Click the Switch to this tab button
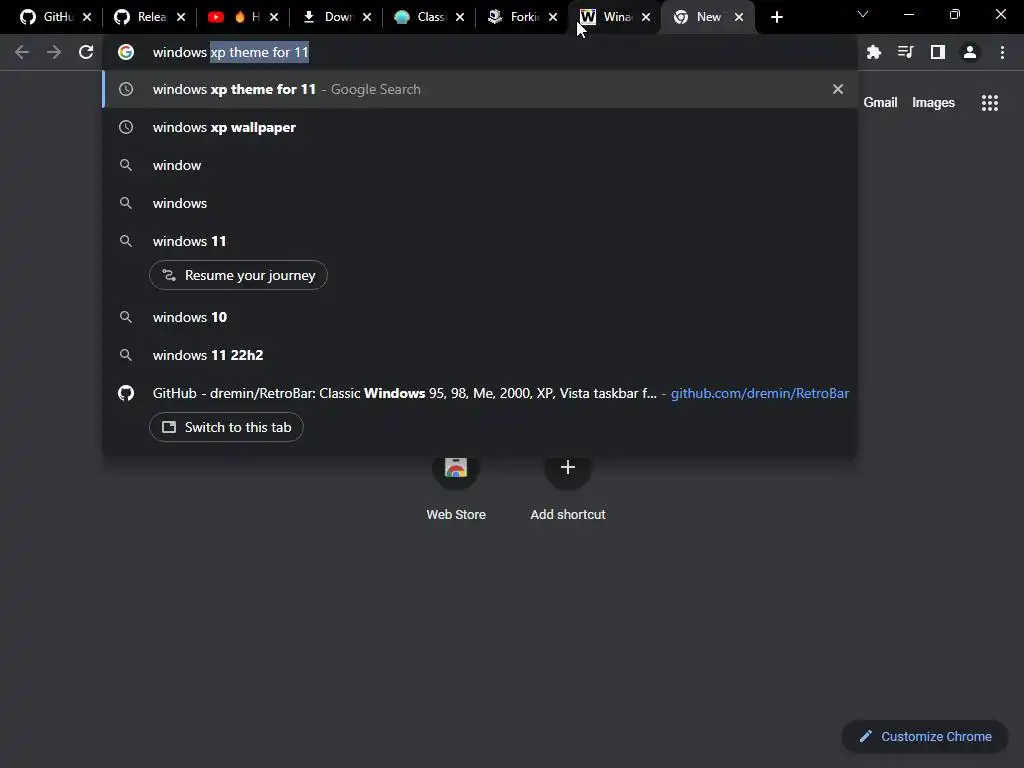The width and height of the screenshot is (1024, 768). point(226,427)
